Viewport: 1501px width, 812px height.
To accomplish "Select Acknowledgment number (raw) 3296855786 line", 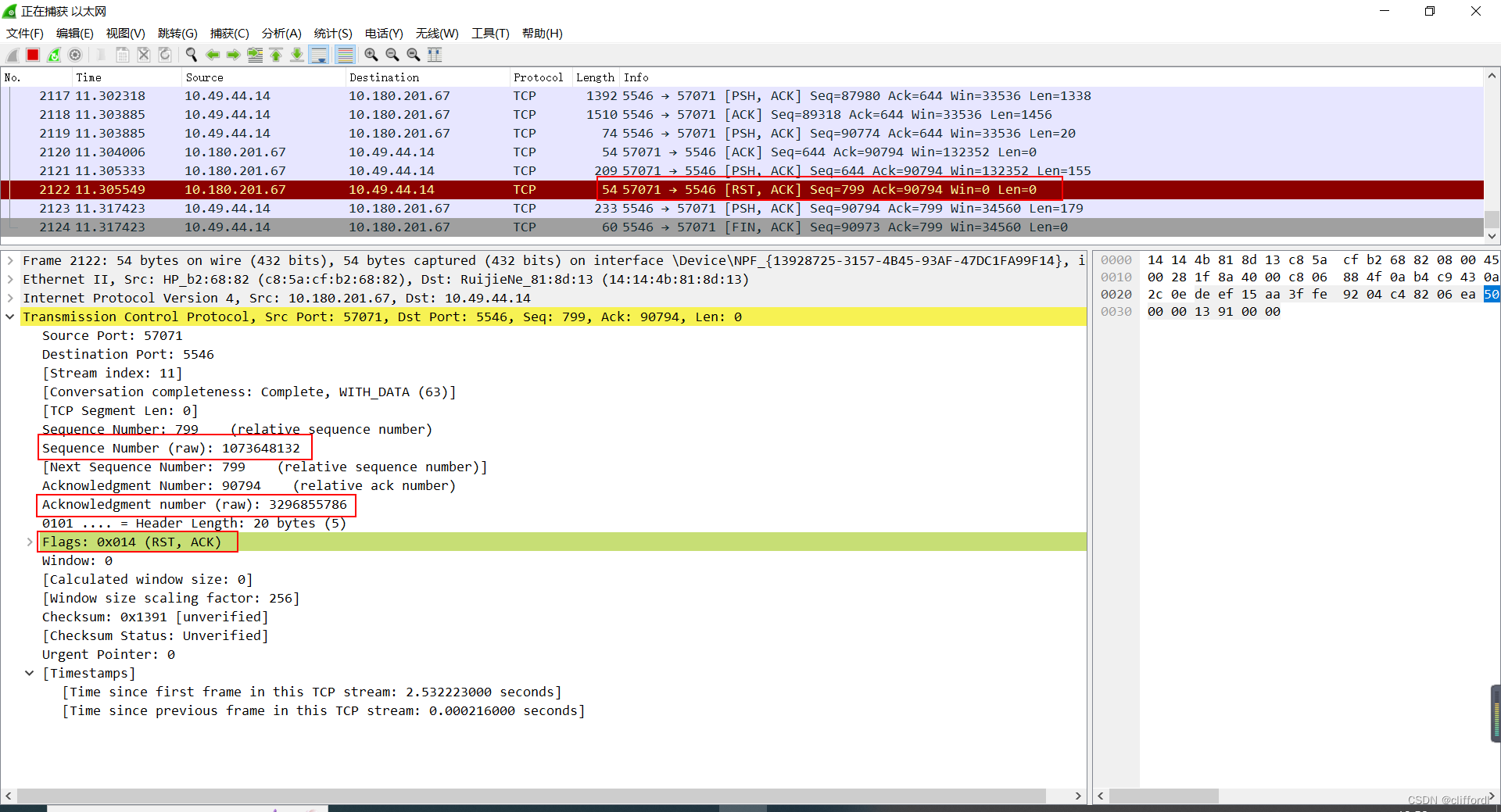I will (195, 504).
